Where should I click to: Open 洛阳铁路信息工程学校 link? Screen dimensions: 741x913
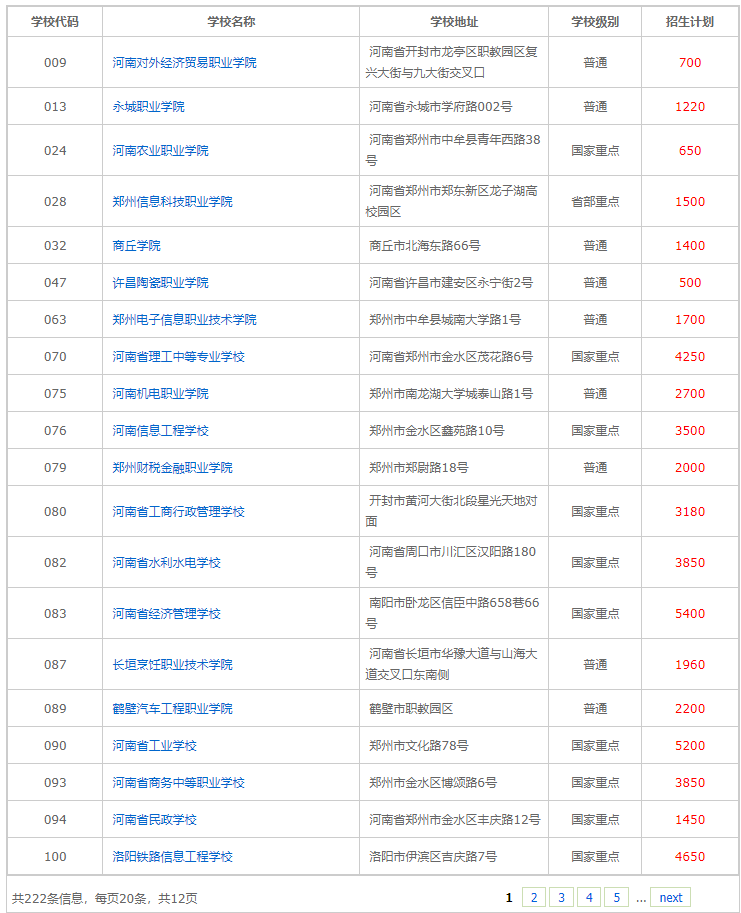coord(172,856)
